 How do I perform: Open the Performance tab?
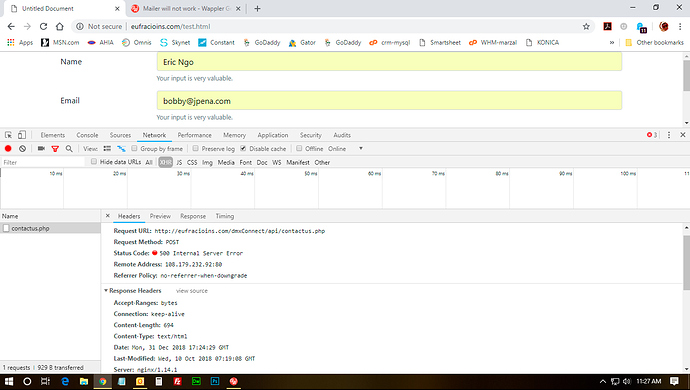click(195, 135)
